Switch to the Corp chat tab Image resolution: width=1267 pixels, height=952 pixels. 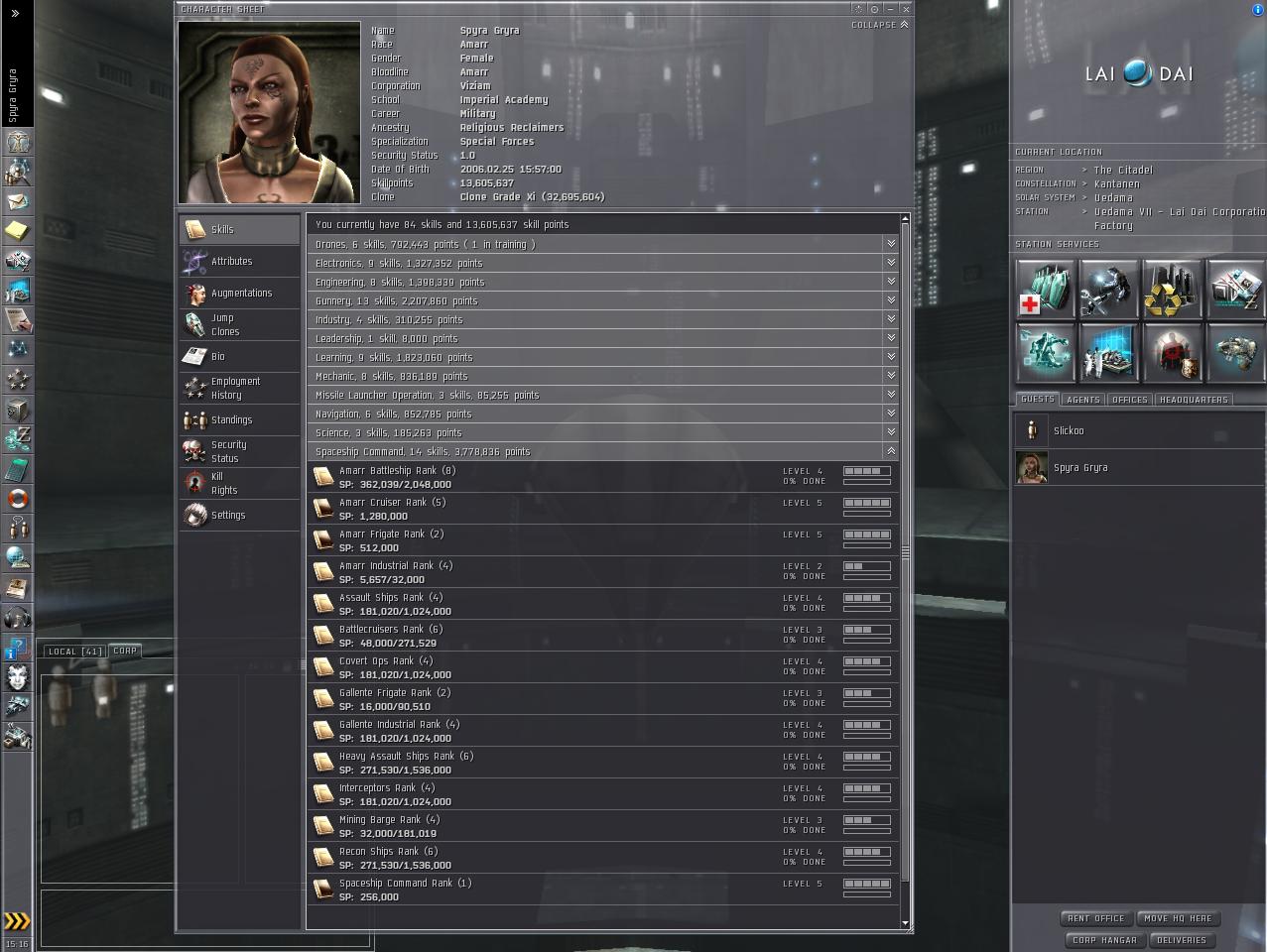125,651
